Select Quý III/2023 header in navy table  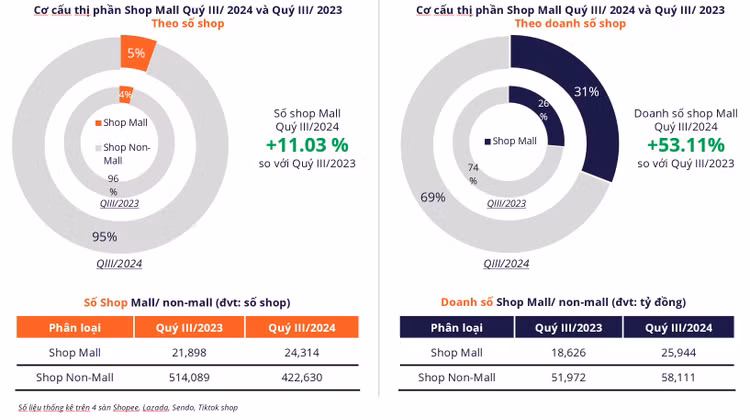click(567, 328)
